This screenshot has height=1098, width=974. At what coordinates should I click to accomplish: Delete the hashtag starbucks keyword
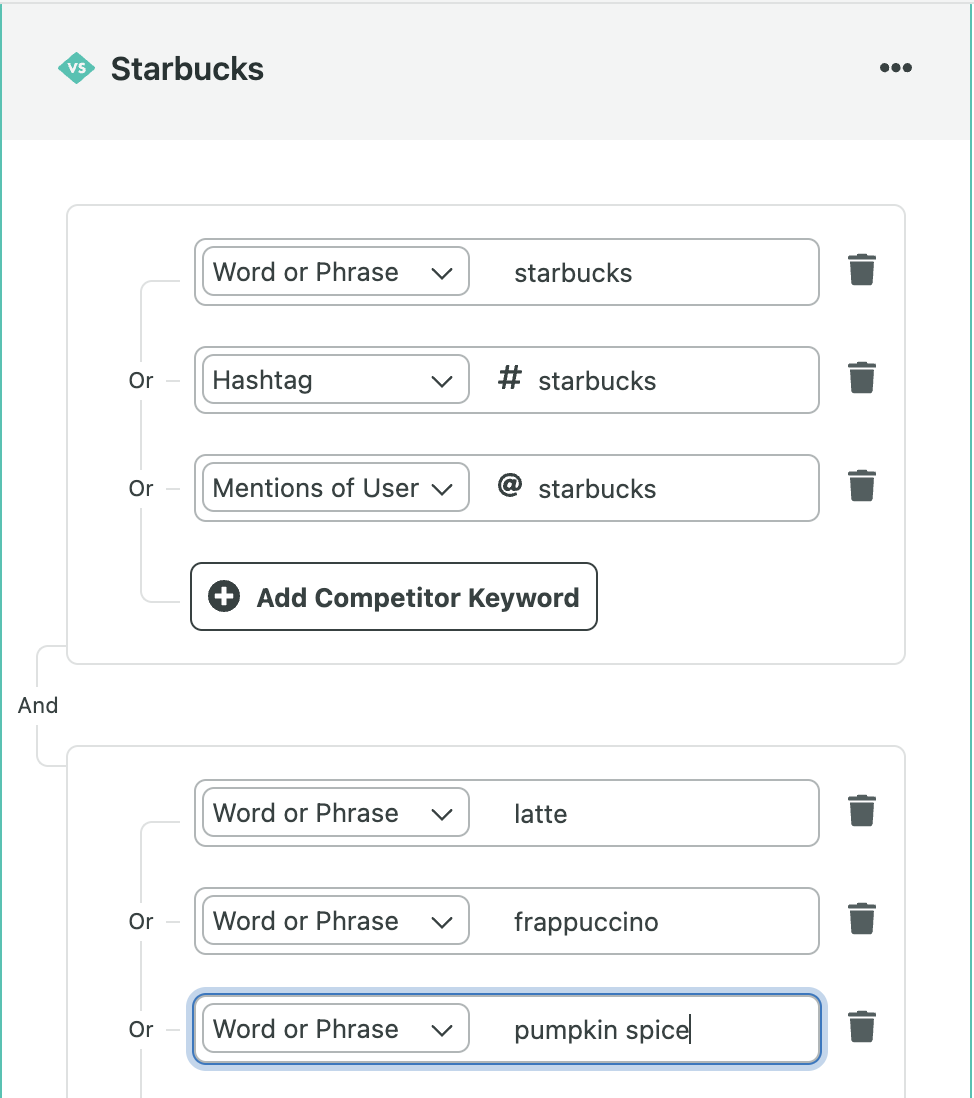[862, 378]
